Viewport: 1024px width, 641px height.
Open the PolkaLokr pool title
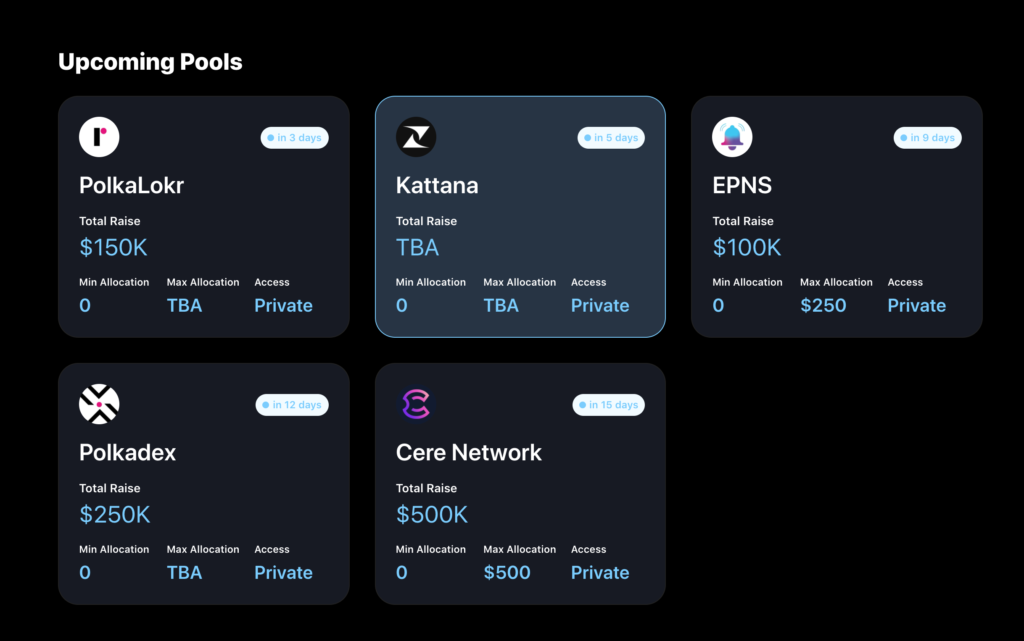pyautogui.click(x=131, y=185)
